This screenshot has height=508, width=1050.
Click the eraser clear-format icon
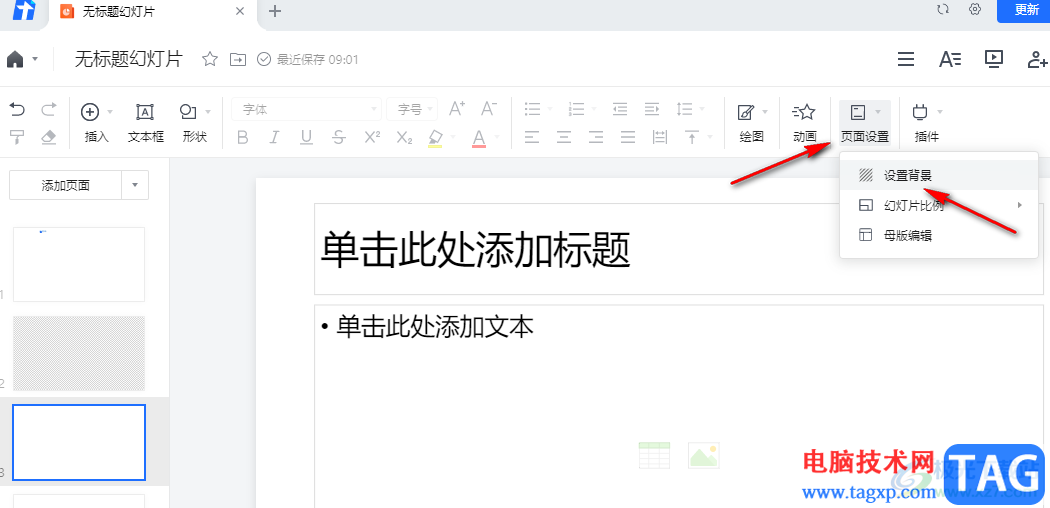pos(49,137)
